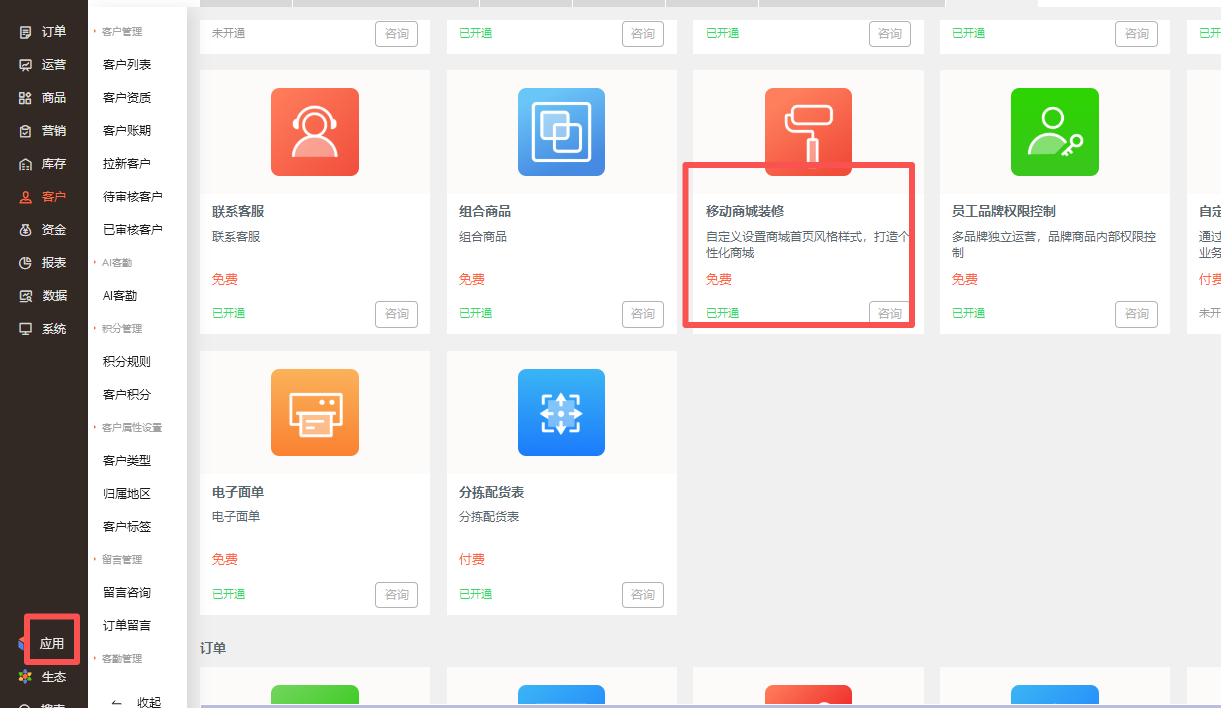Click the 分拣配货表 blue arrows icon
The width and height of the screenshot is (1221, 708).
561,412
